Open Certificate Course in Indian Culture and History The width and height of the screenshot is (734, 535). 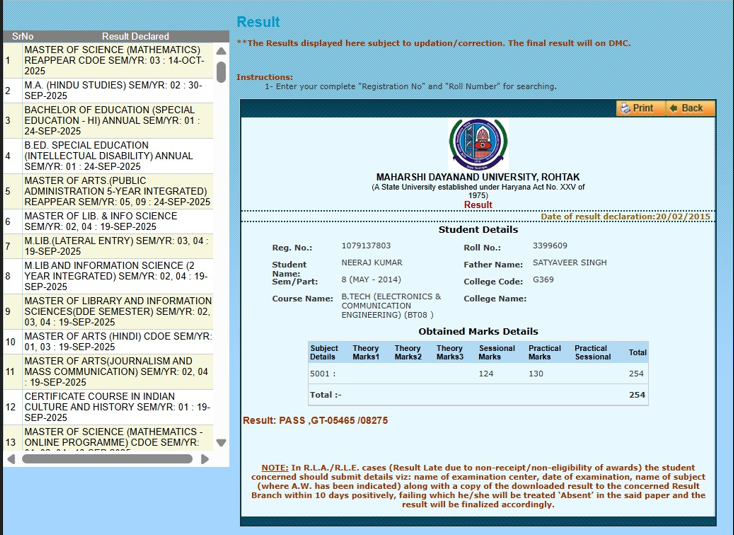[x=108, y=407]
